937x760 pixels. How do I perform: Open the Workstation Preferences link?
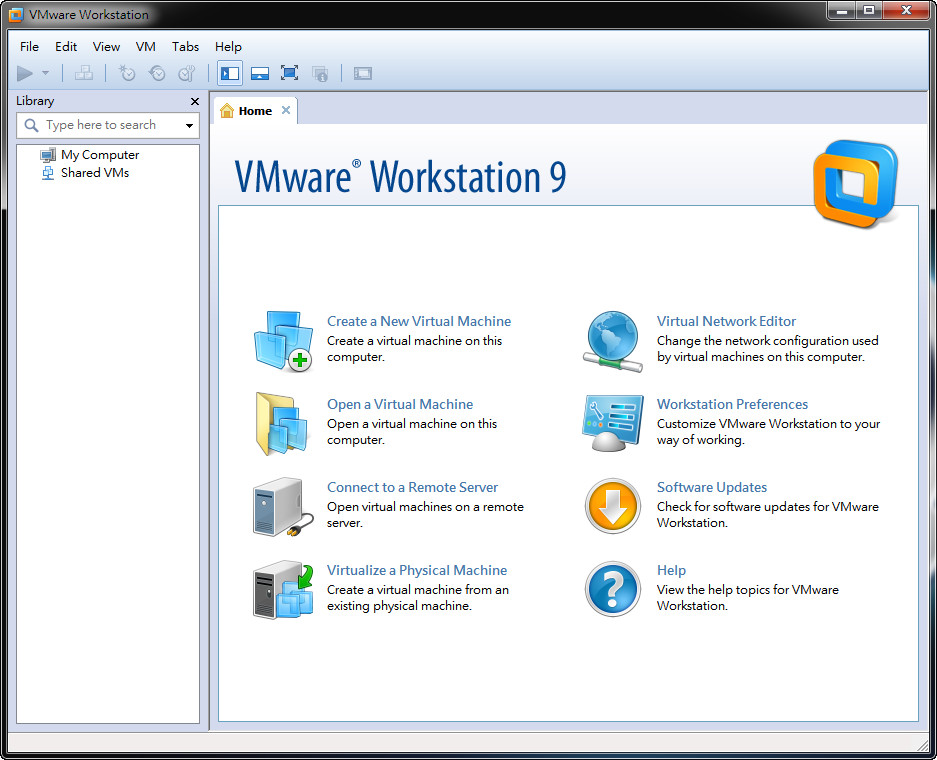(x=733, y=404)
